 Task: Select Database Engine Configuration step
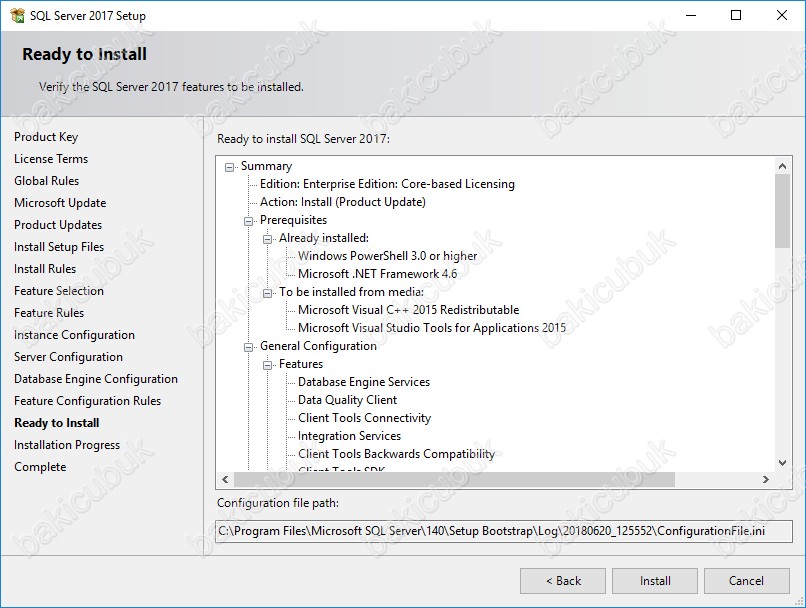(x=96, y=379)
